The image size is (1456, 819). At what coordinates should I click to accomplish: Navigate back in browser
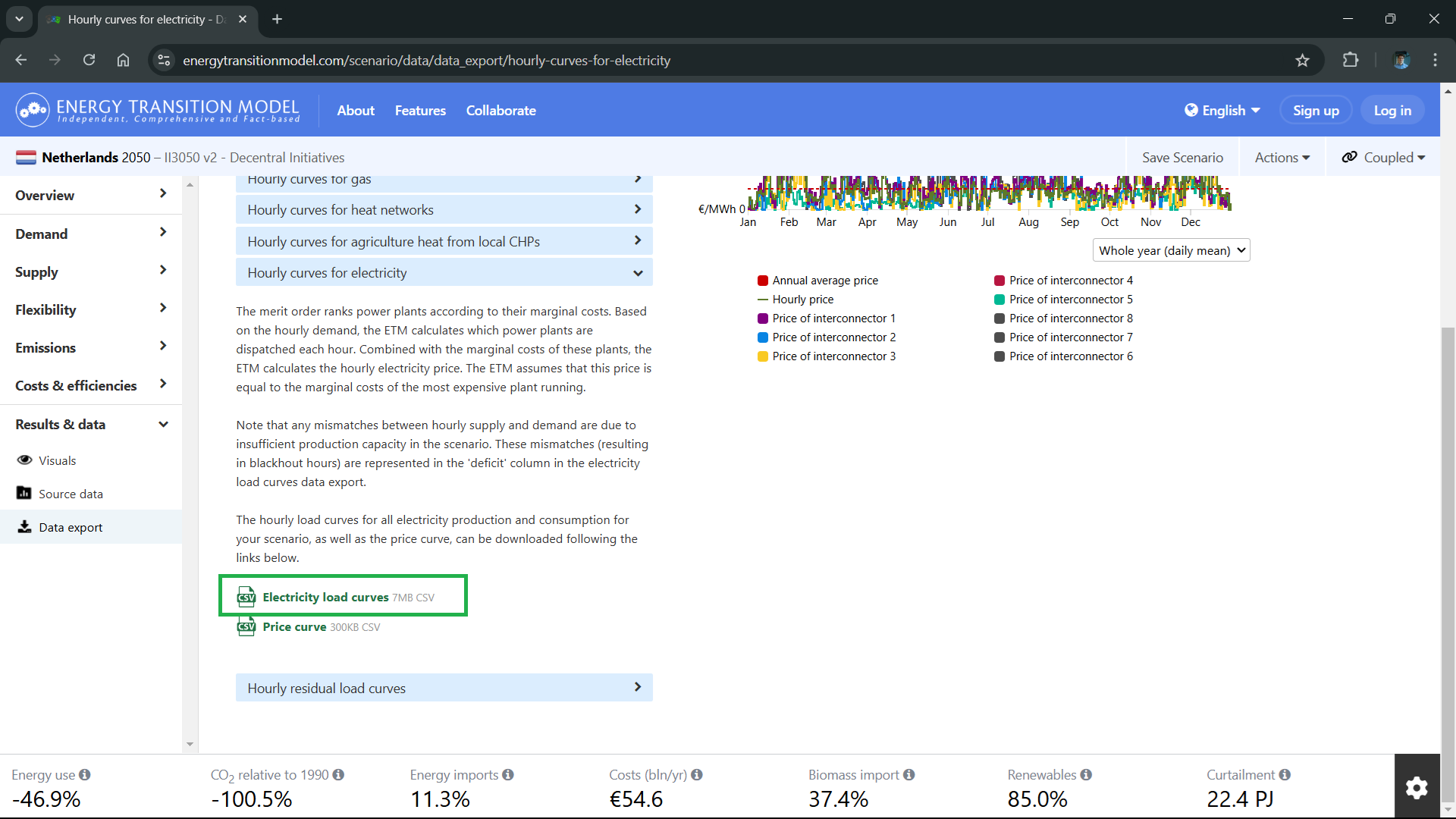point(21,61)
